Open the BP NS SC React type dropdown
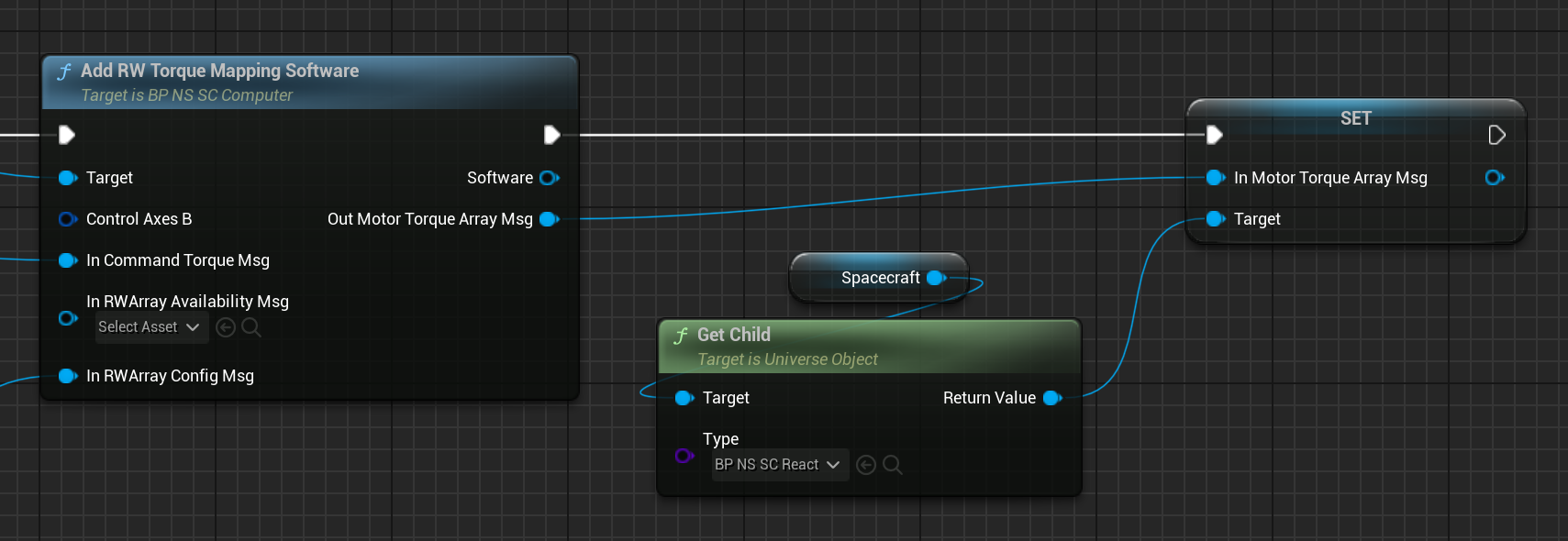The height and width of the screenshot is (541, 1568). pyautogui.click(x=779, y=465)
